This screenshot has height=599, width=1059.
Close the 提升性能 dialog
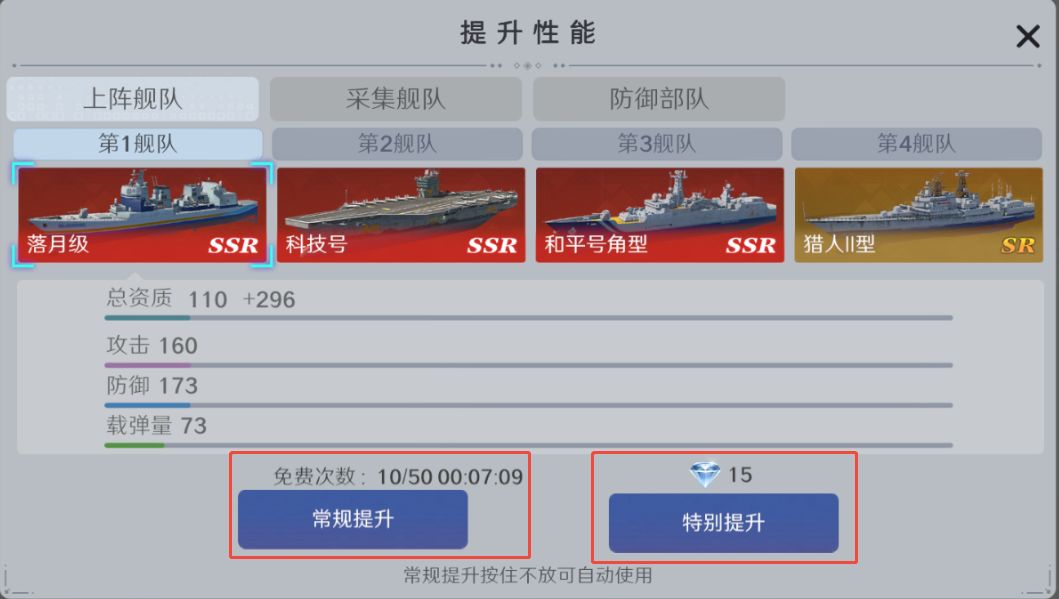click(x=1027, y=37)
